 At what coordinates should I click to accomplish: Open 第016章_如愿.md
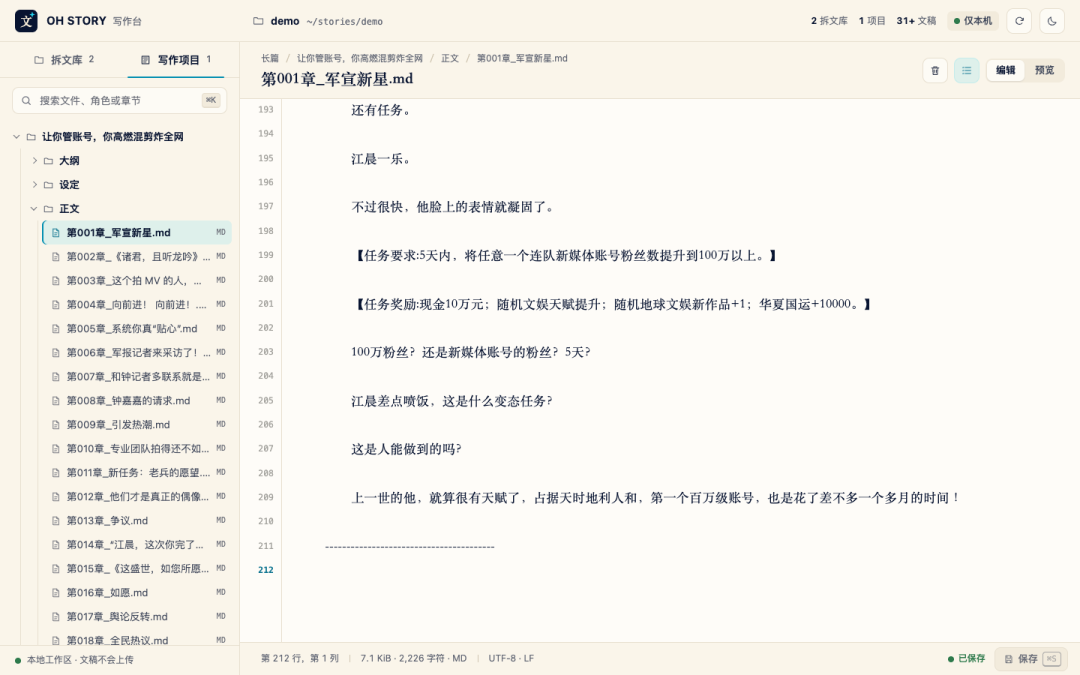tap(137, 592)
